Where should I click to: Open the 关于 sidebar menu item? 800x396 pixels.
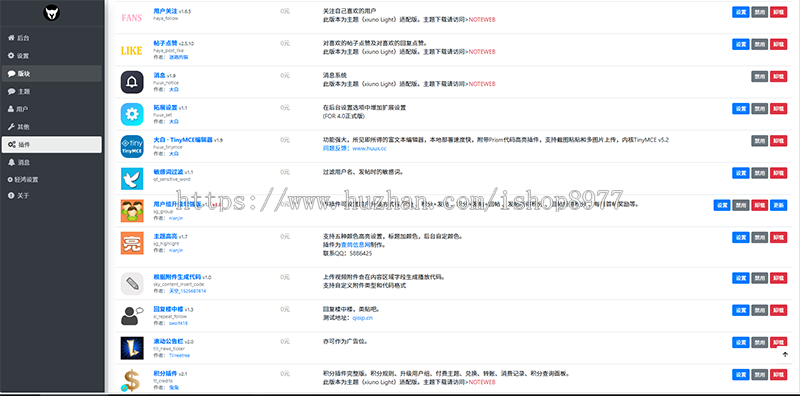pos(52,195)
